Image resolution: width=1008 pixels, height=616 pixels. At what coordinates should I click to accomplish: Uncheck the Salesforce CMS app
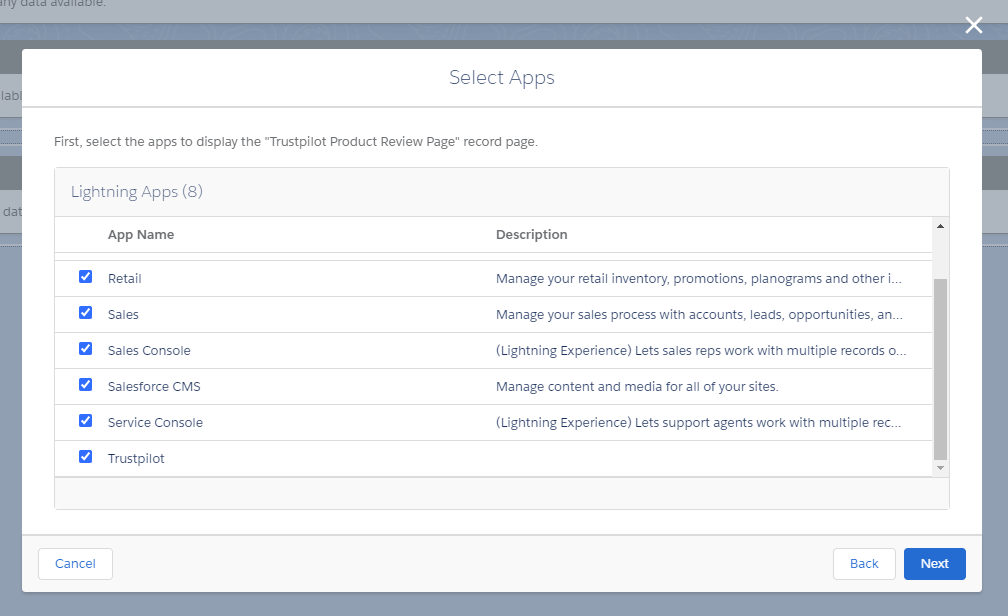tap(85, 384)
